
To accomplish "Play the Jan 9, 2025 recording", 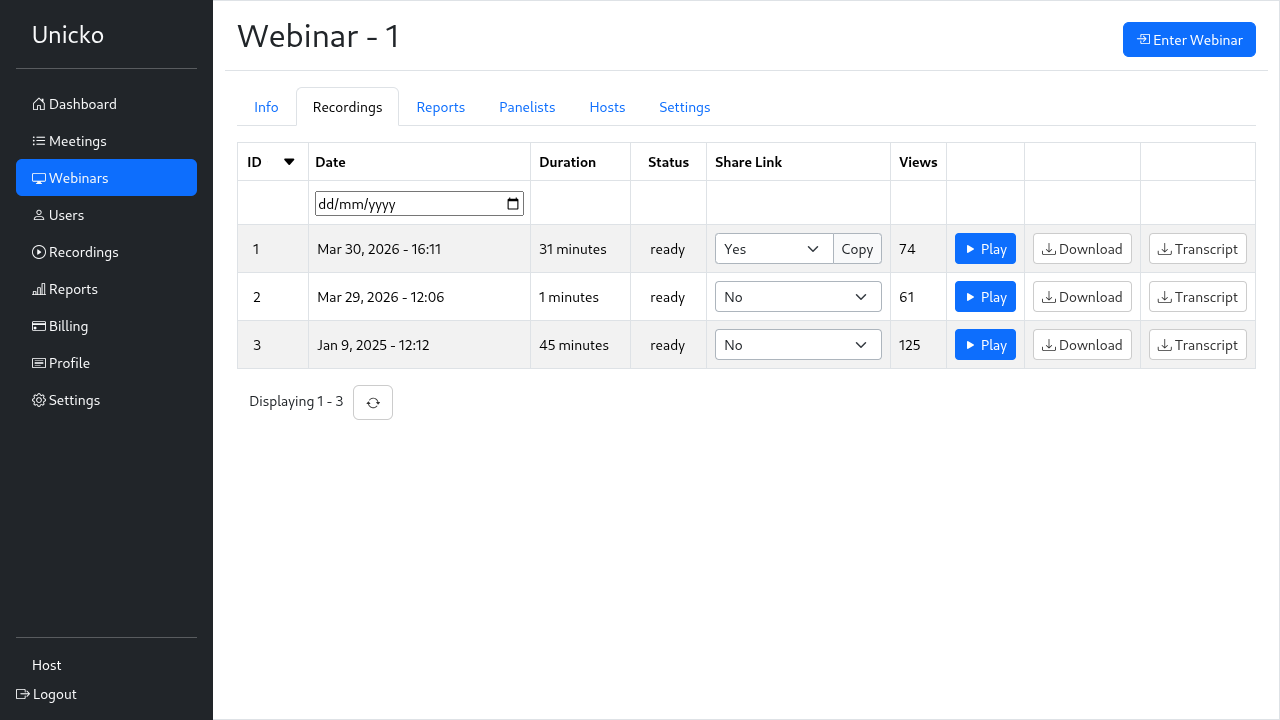I will coord(985,345).
